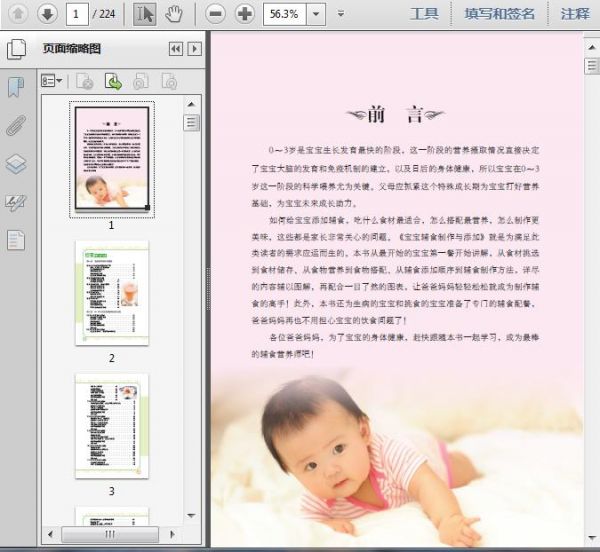This screenshot has height=552, width=600.
Task: Zoom out with the minus button
Action: pyautogui.click(x=215, y=14)
